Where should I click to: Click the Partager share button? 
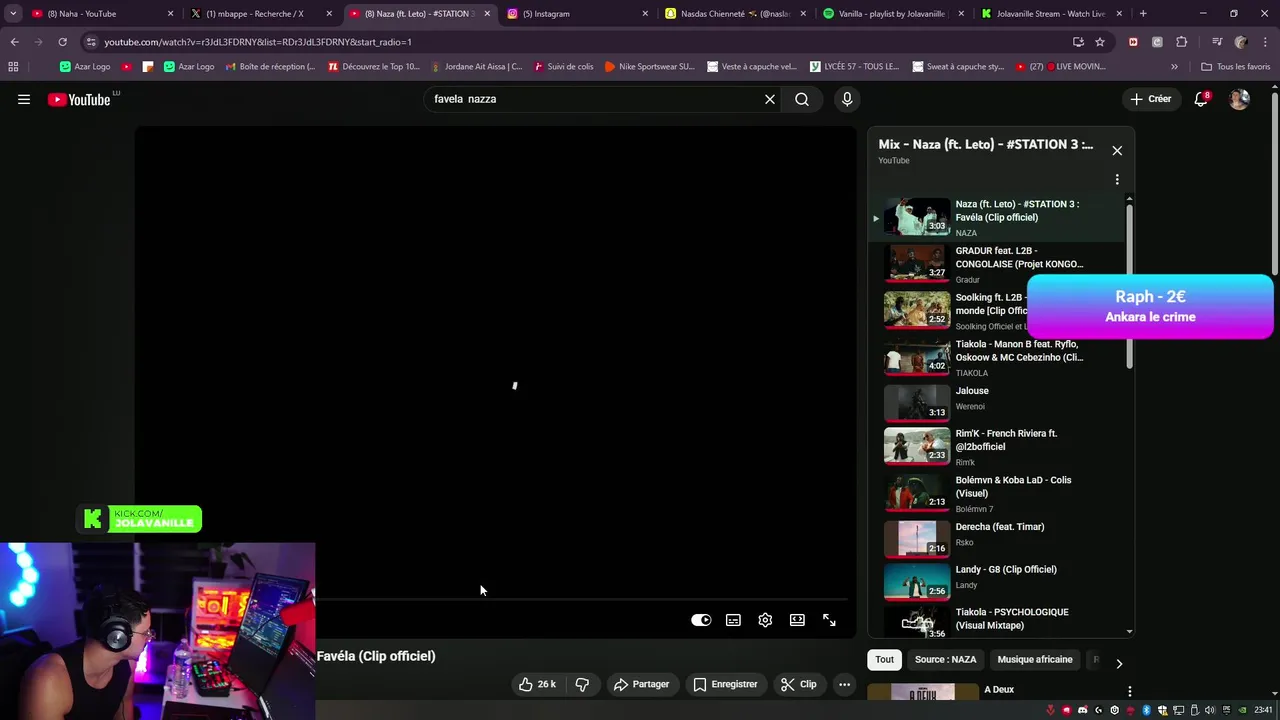click(641, 684)
